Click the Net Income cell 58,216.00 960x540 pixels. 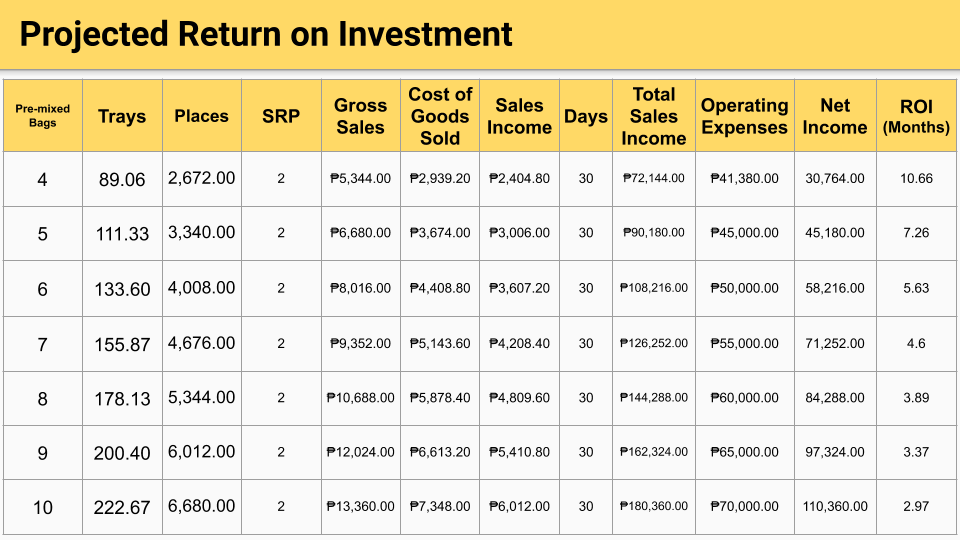coord(835,288)
